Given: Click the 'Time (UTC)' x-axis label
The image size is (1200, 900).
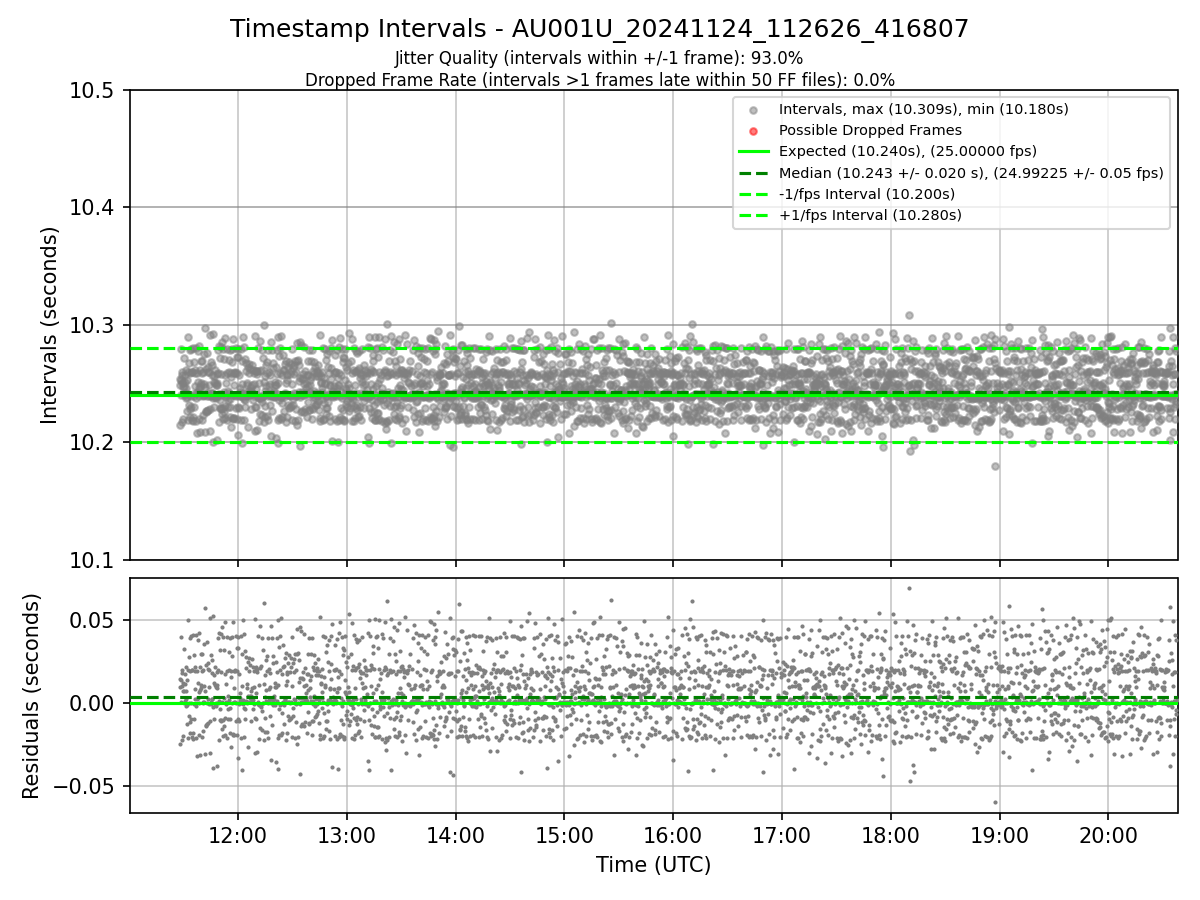Looking at the screenshot, I should pos(653,865).
